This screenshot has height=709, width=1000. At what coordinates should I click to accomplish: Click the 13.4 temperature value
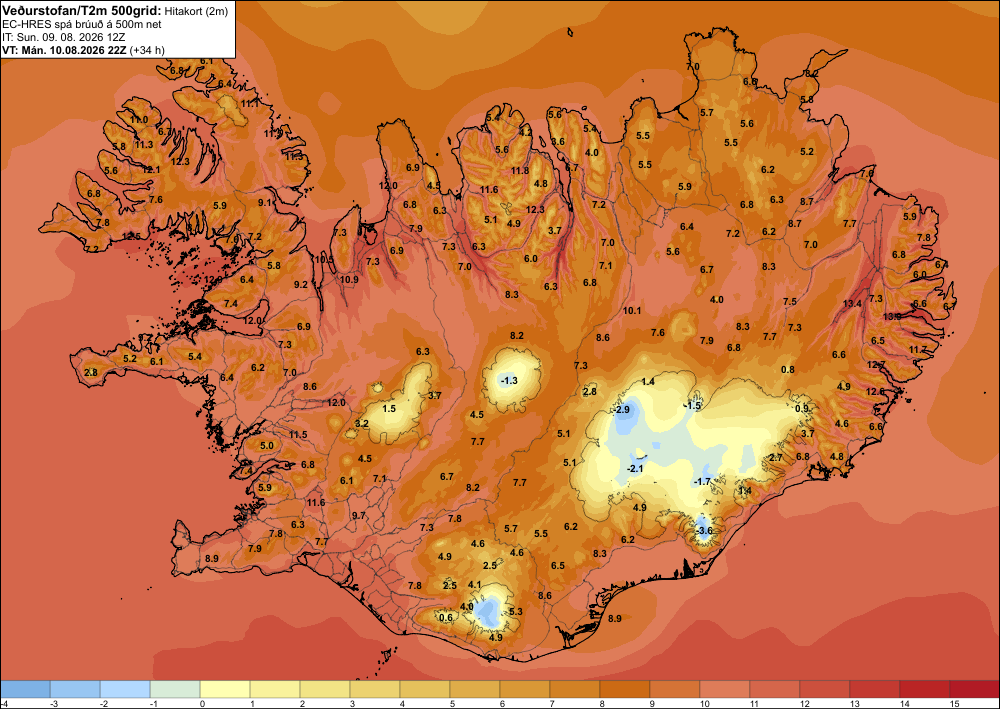click(852, 303)
